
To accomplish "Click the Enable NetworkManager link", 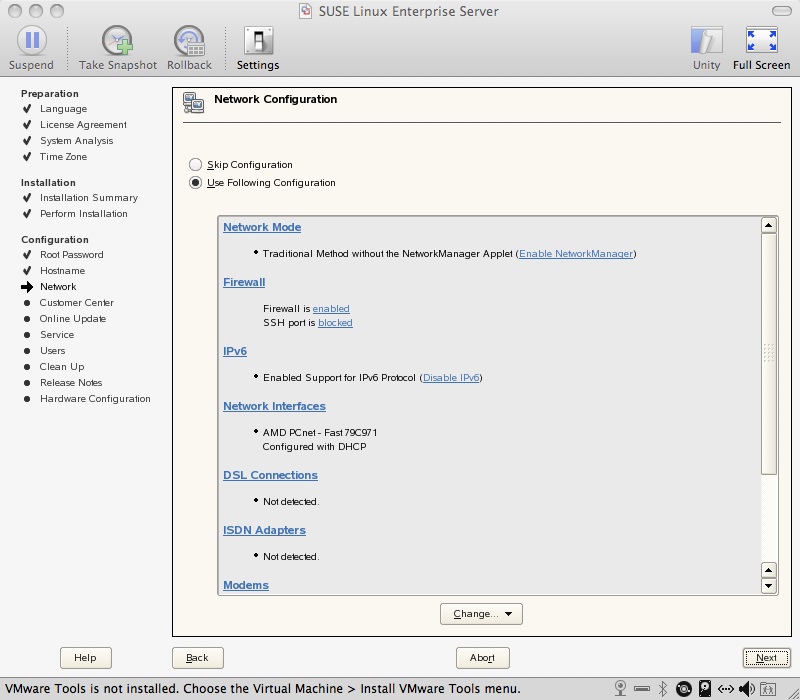I will pyautogui.click(x=576, y=254).
